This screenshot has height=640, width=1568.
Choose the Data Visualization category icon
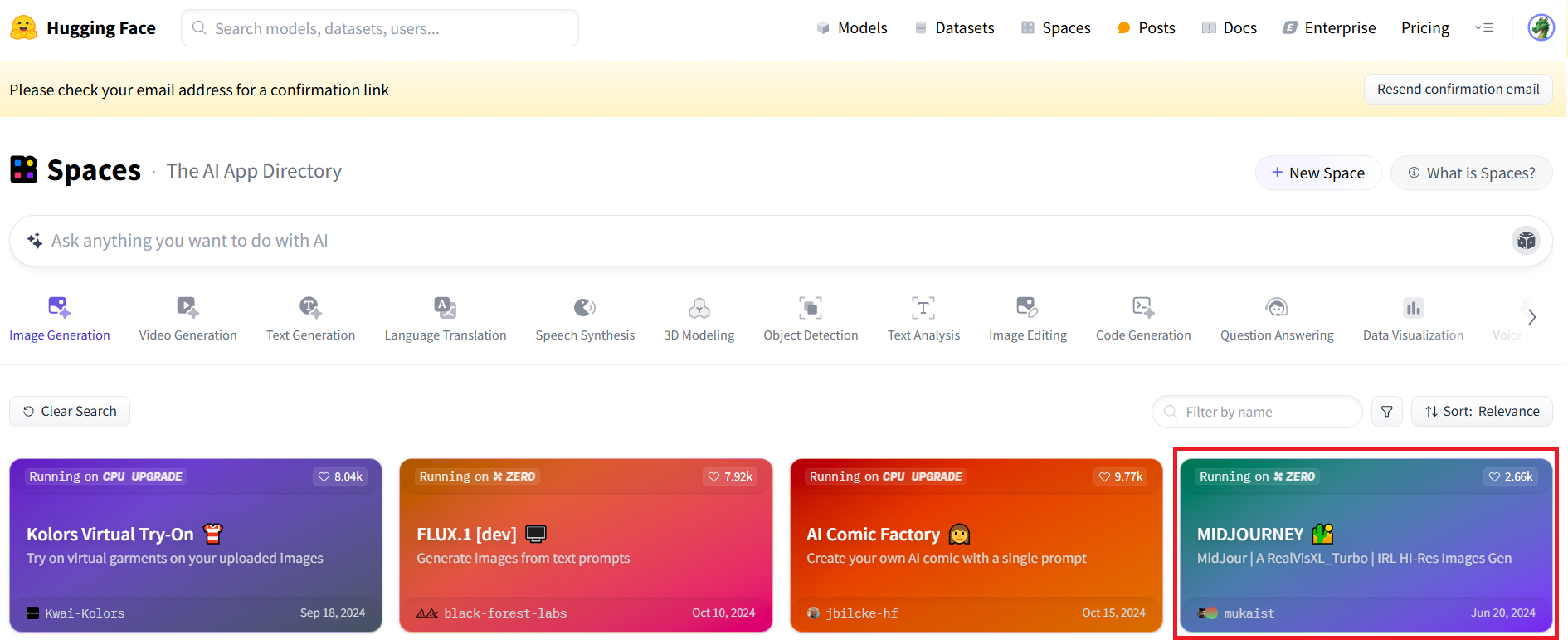1413,308
